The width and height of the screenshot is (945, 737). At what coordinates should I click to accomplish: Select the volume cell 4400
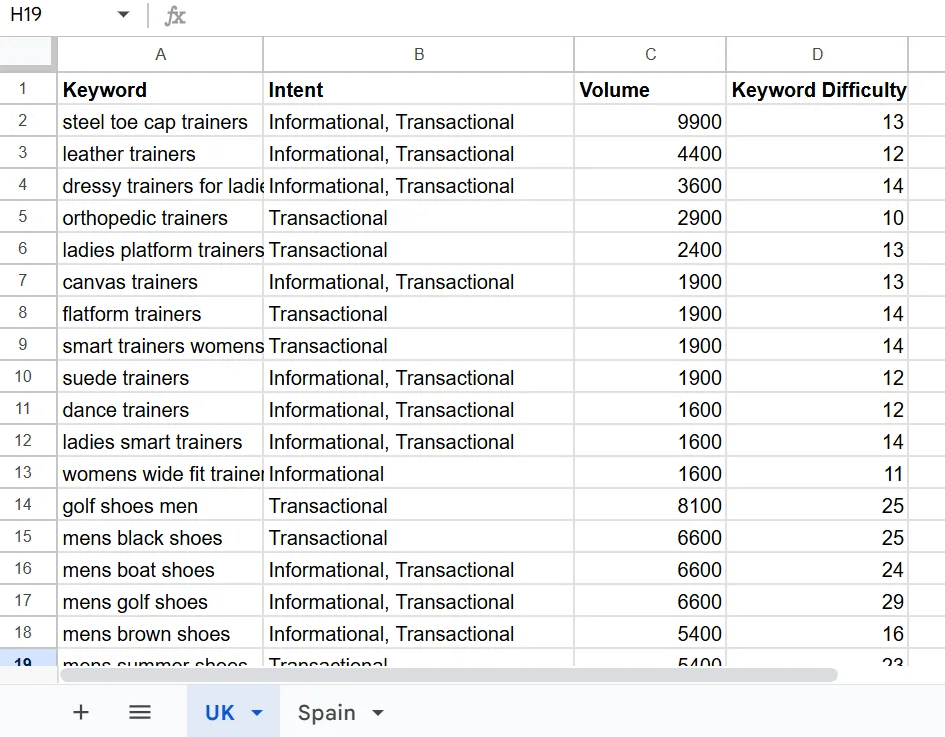point(650,154)
